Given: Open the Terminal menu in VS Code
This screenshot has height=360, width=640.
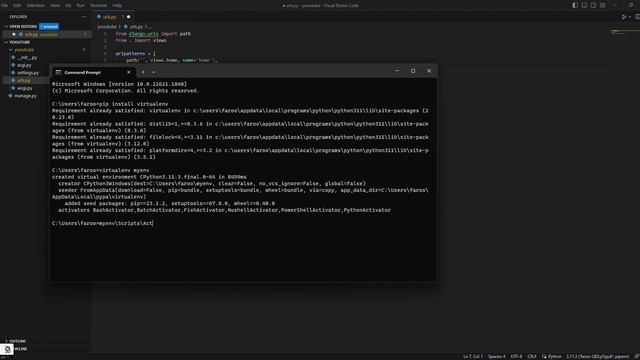Looking at the screenshot, I should click(x=98, y=5).
